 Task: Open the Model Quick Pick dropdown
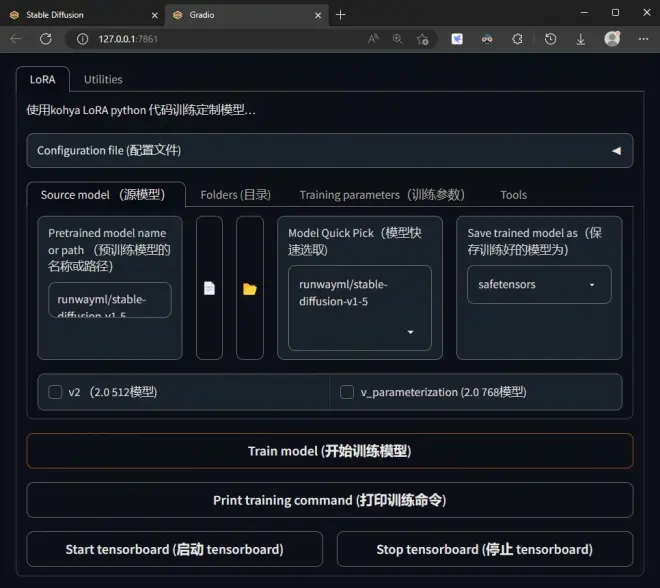tap(360, 308)
